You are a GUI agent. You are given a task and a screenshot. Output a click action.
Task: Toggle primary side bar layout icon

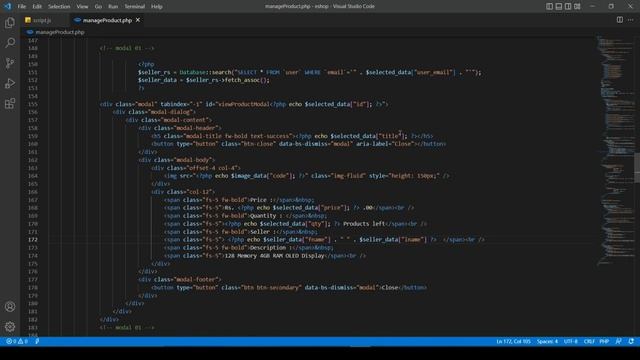click(x=549, y=6)
